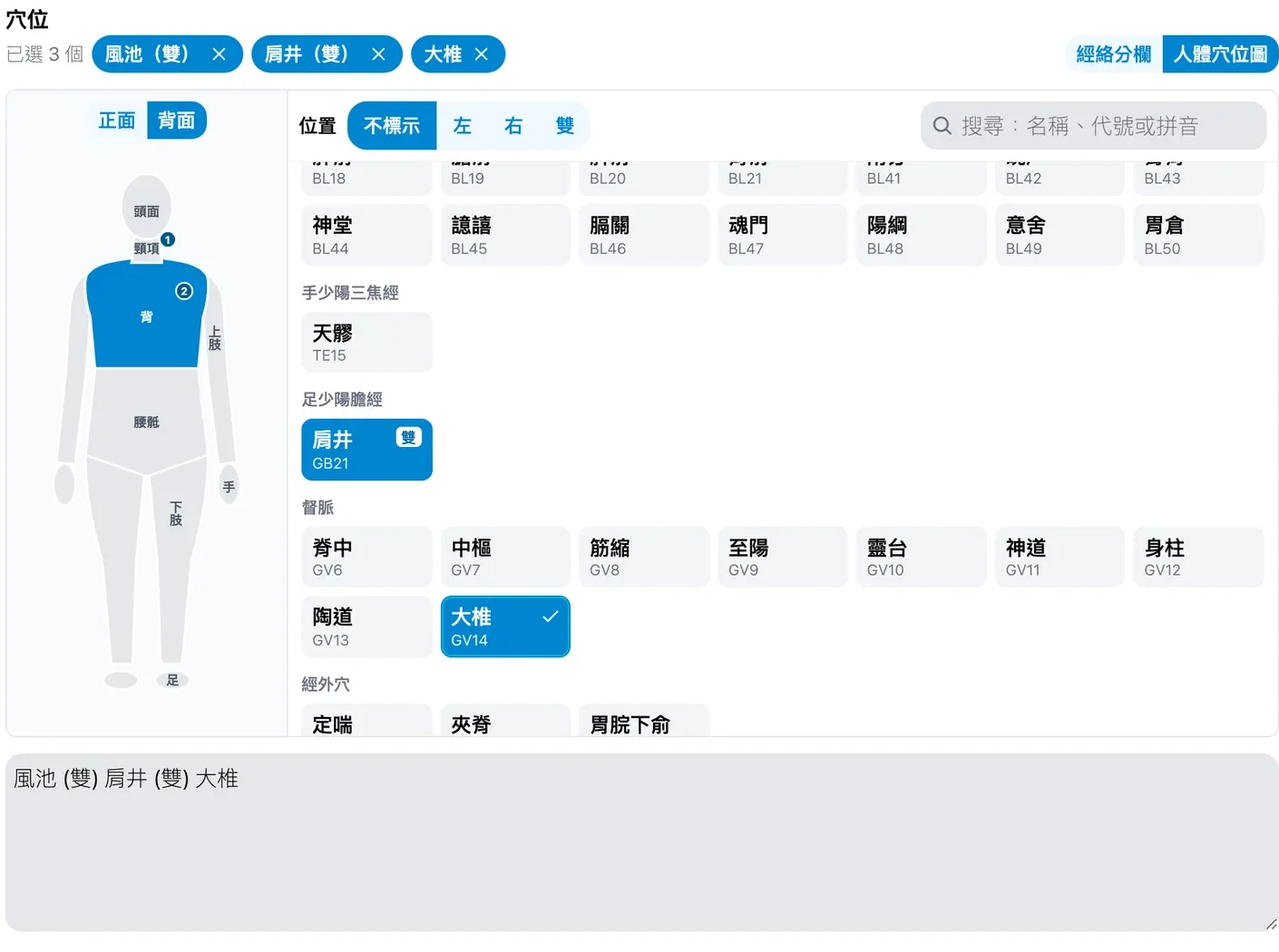Remove the 肩井（雙） selected chip
Image resolution: width=1279 pixels, height=952 pixels.
[378, 54]
